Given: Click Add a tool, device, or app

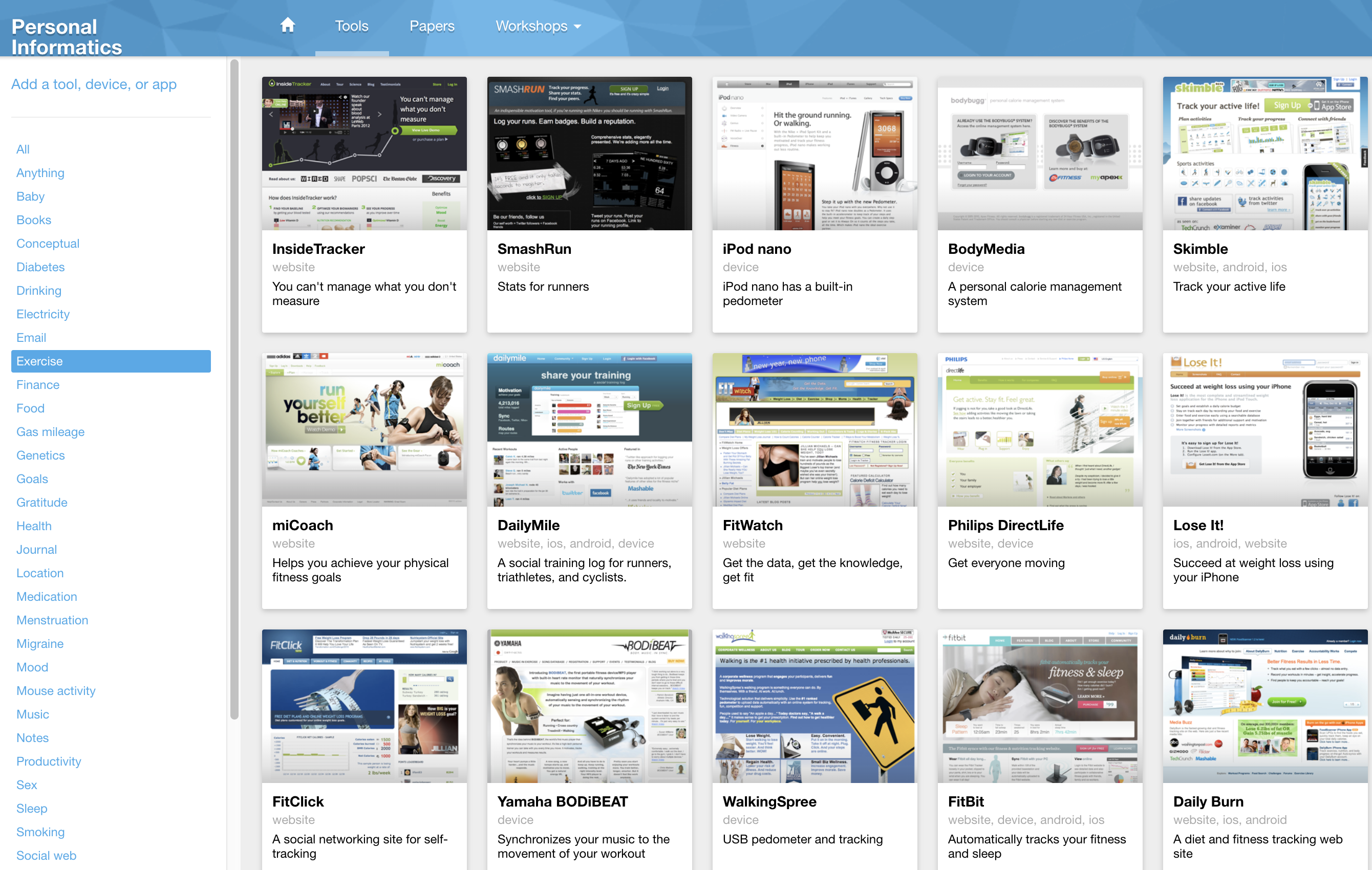Looking at the screenshot, I should click(x=94, y=84).
